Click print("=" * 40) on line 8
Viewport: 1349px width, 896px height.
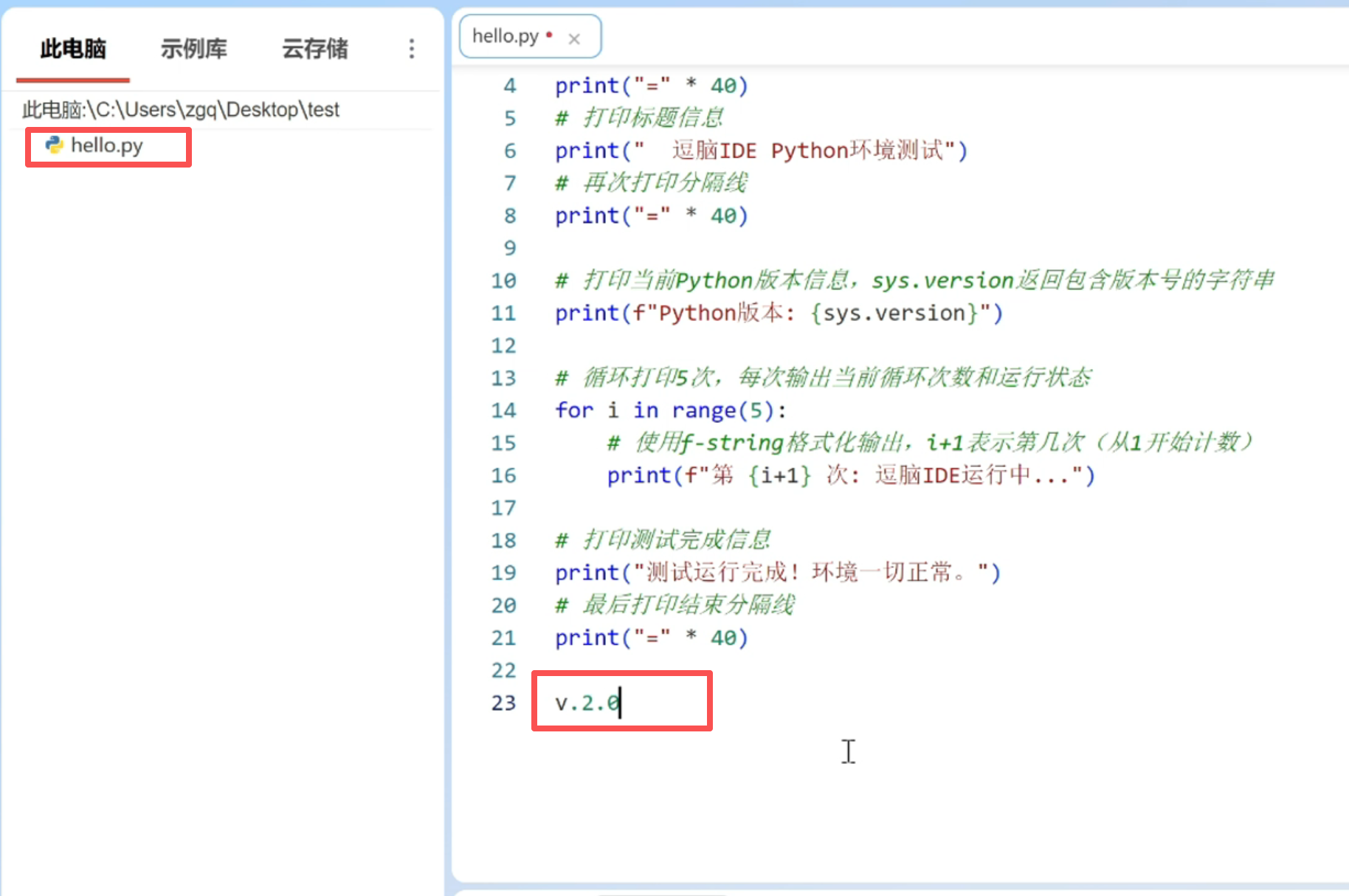pyautogui.click(x=652, y=216)
